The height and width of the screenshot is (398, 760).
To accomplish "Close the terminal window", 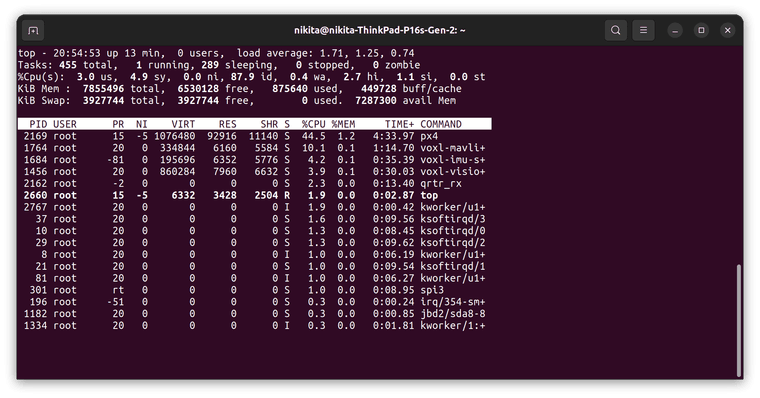I will (x=728, y=30).
